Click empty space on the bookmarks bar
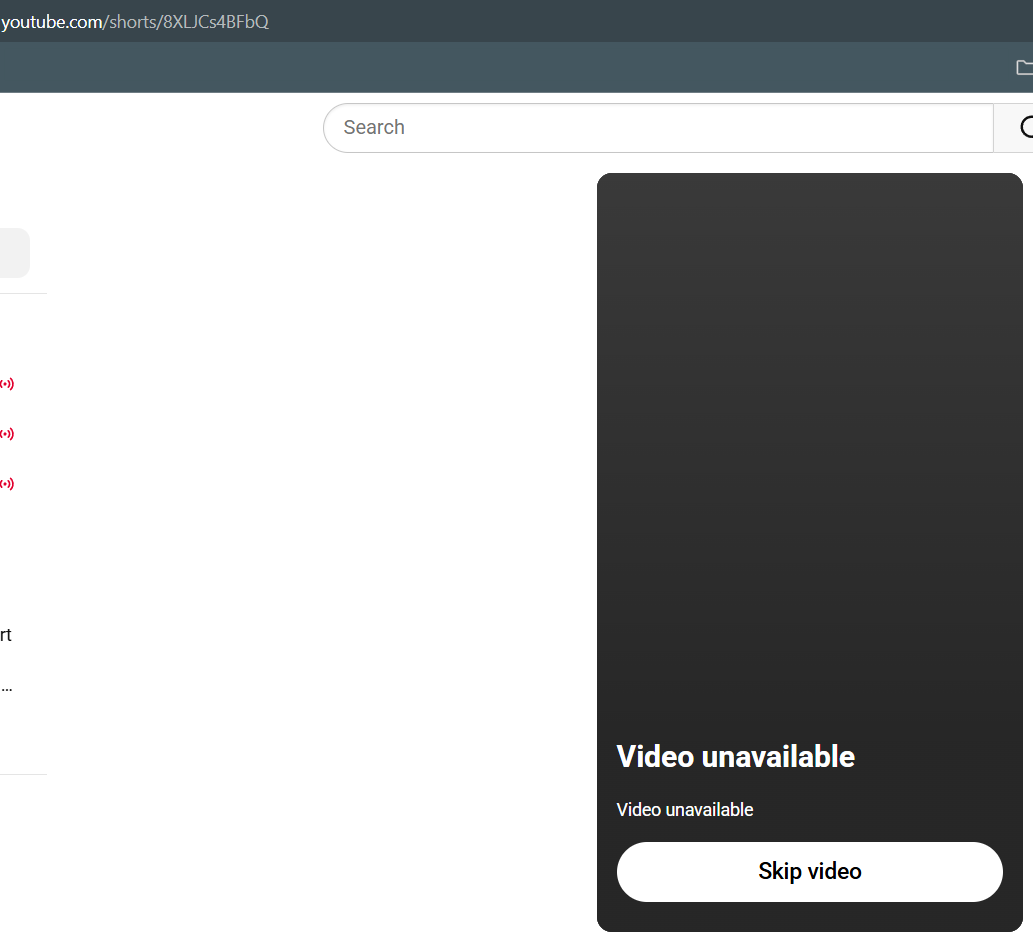The height and width of the screenshot is (941, 1033). [x=500, y=67]
